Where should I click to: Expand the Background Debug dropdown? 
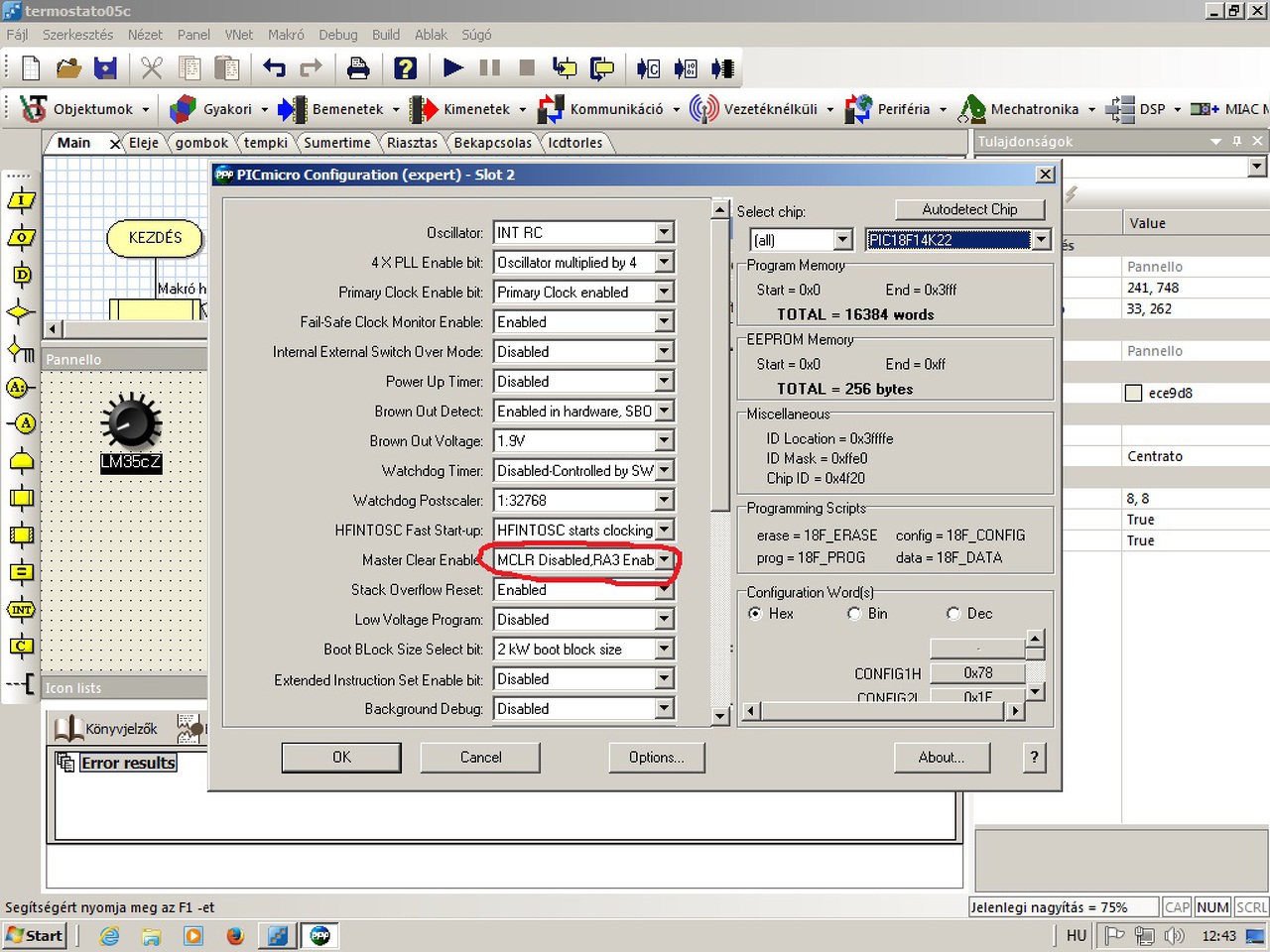pyautogui.click(x=665, y=709)
